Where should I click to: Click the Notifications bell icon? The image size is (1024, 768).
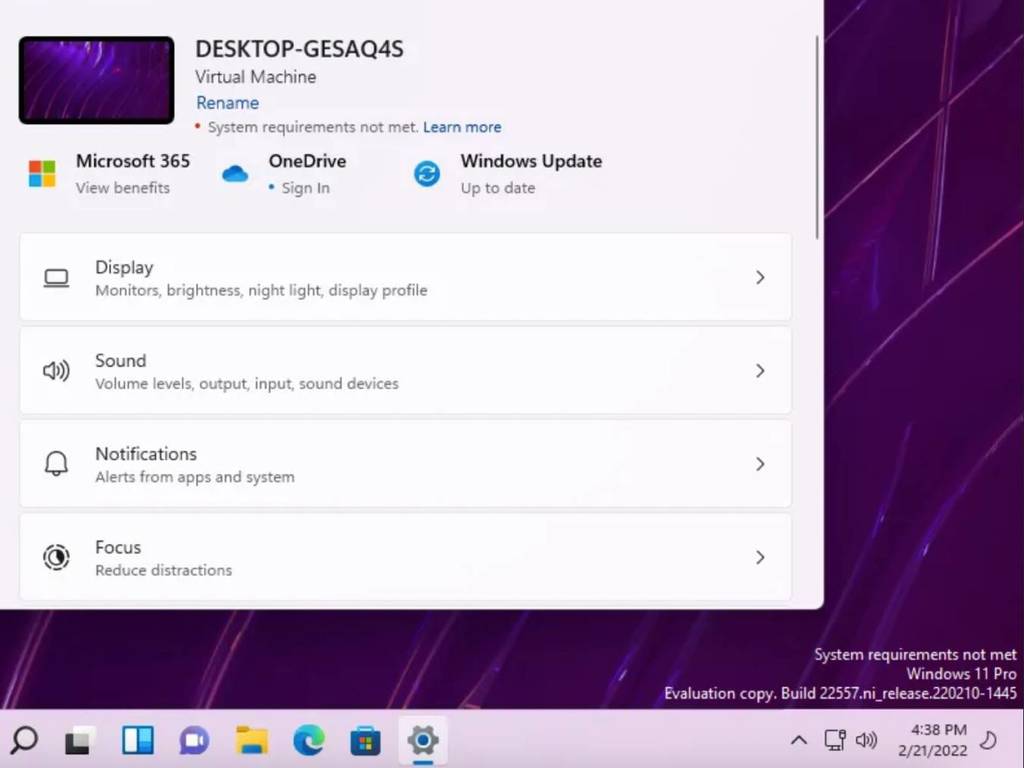pyautogui.click(x=56, y=464)
